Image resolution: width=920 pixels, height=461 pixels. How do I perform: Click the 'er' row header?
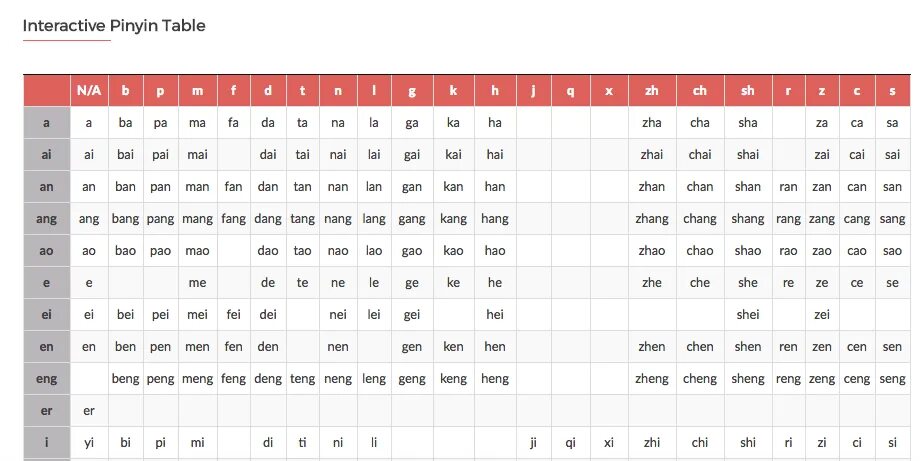46,411
